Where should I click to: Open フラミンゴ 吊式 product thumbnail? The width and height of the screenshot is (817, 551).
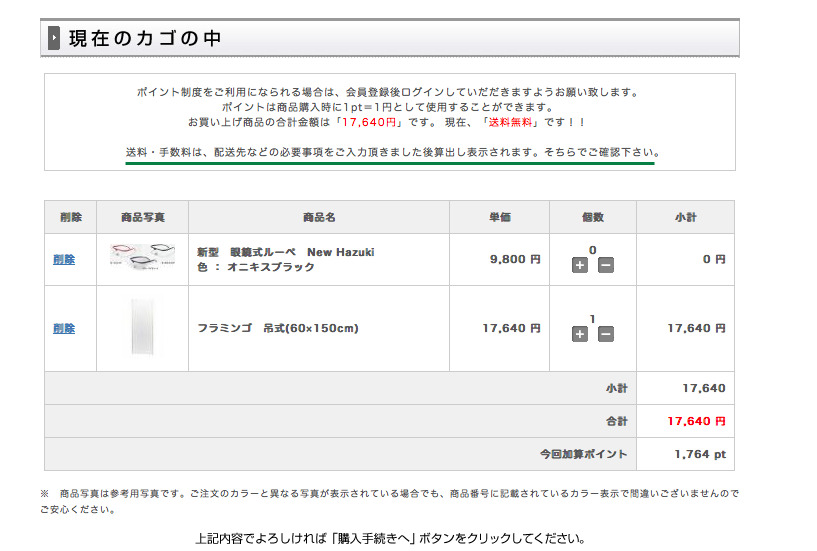pos(142,327)
